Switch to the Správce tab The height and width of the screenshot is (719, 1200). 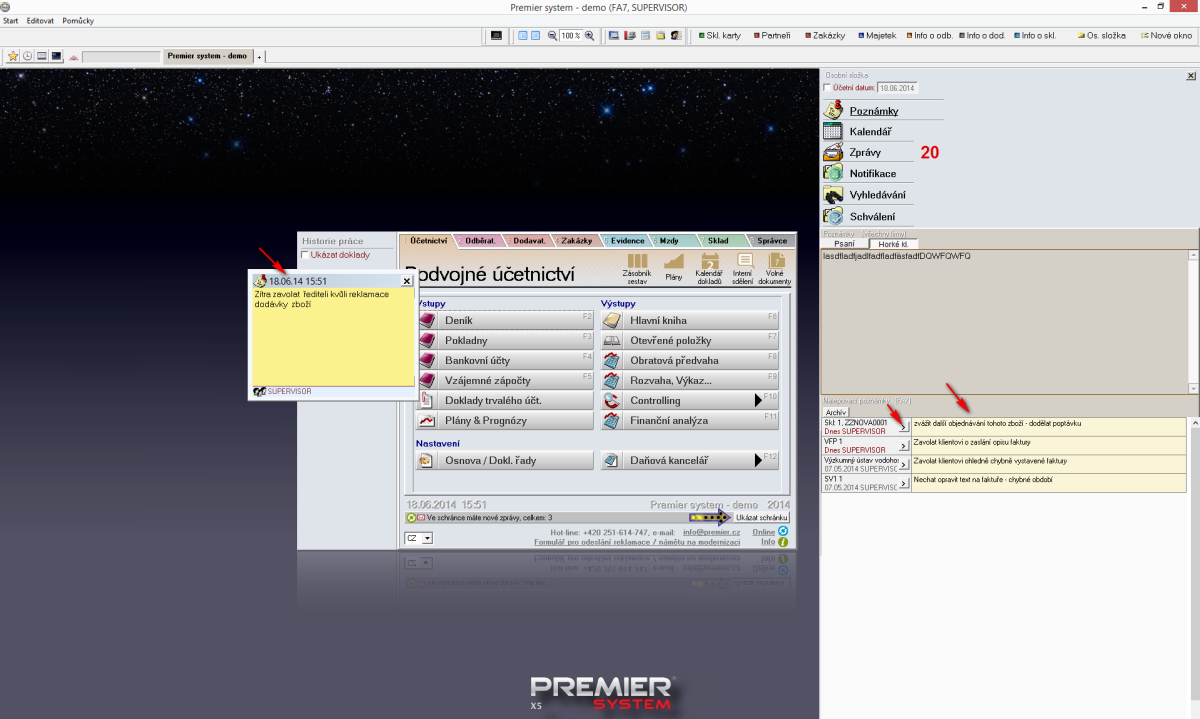coord(772,241)
